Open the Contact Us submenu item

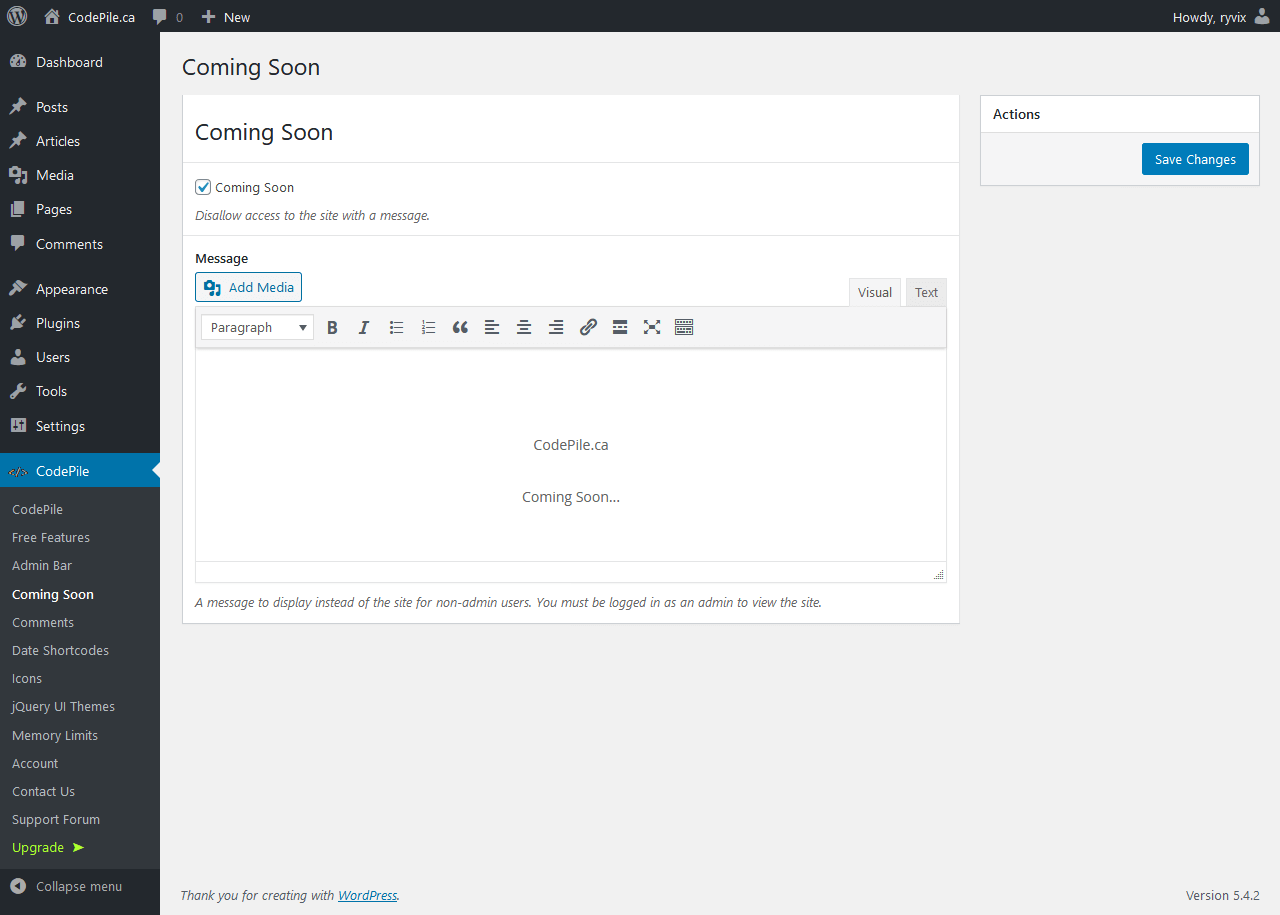coord(43,791)
